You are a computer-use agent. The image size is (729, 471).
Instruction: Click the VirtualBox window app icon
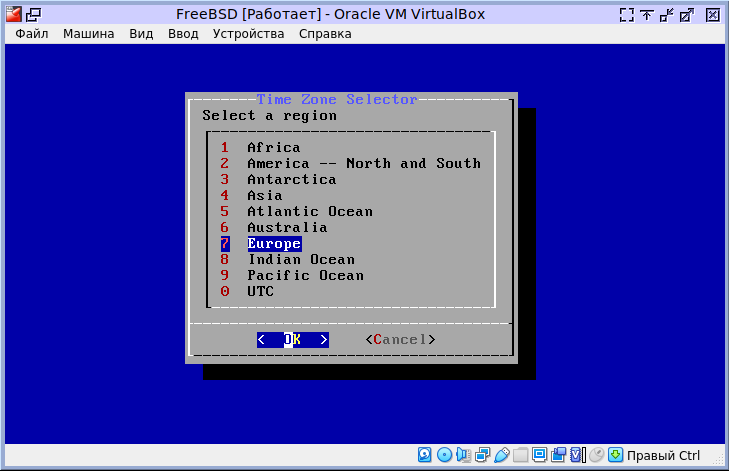(x=14, y=14)
